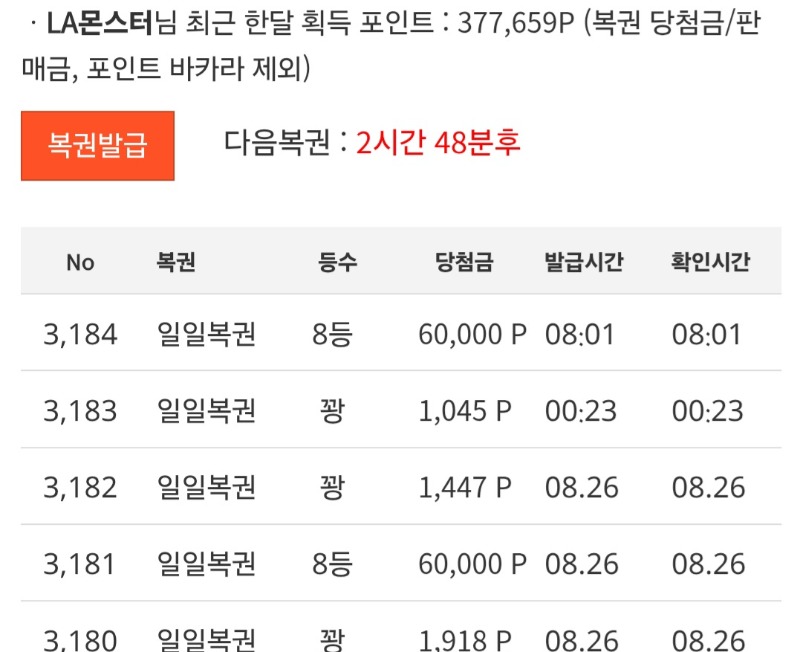Click 일일복권 in row 3,184
Image resolution: width=800 pixels, height=652 pixels.
click(x=206, y=335)
